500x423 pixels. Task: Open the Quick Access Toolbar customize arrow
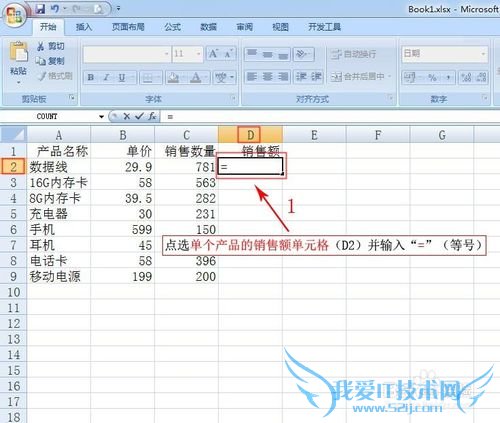tap(118, 9)
